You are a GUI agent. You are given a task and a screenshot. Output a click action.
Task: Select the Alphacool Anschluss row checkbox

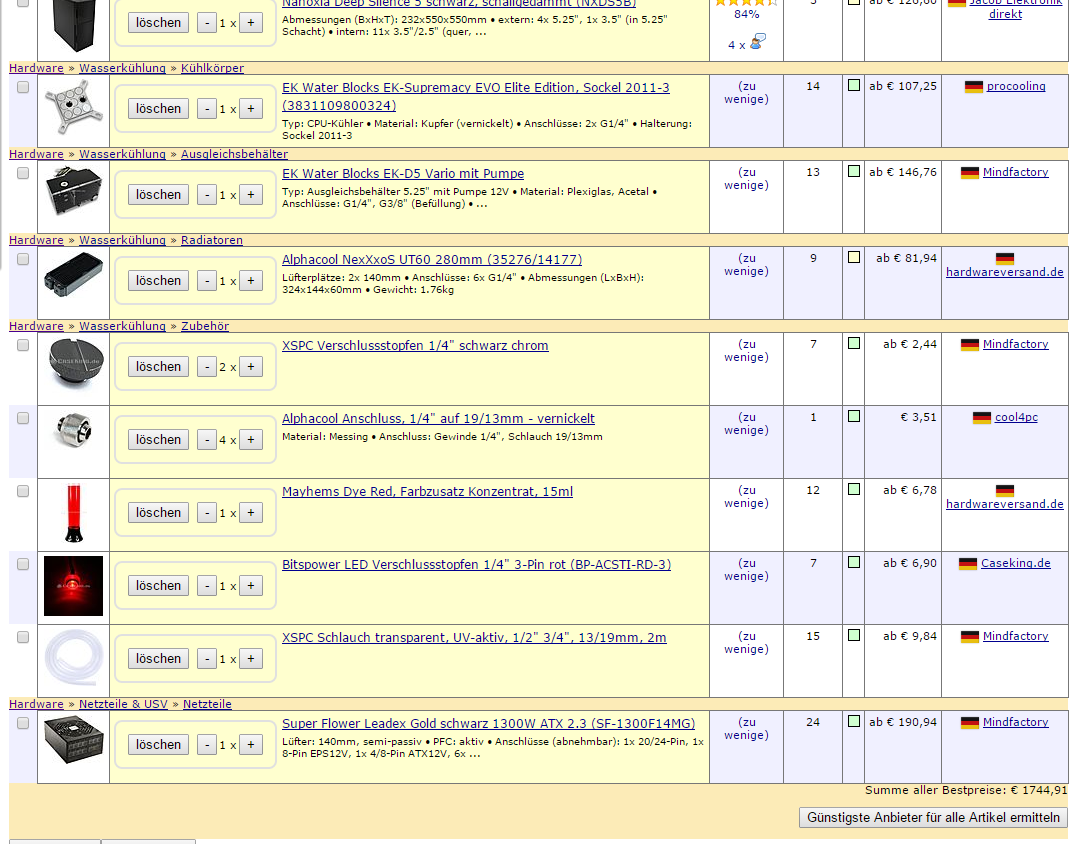[23, 419]
